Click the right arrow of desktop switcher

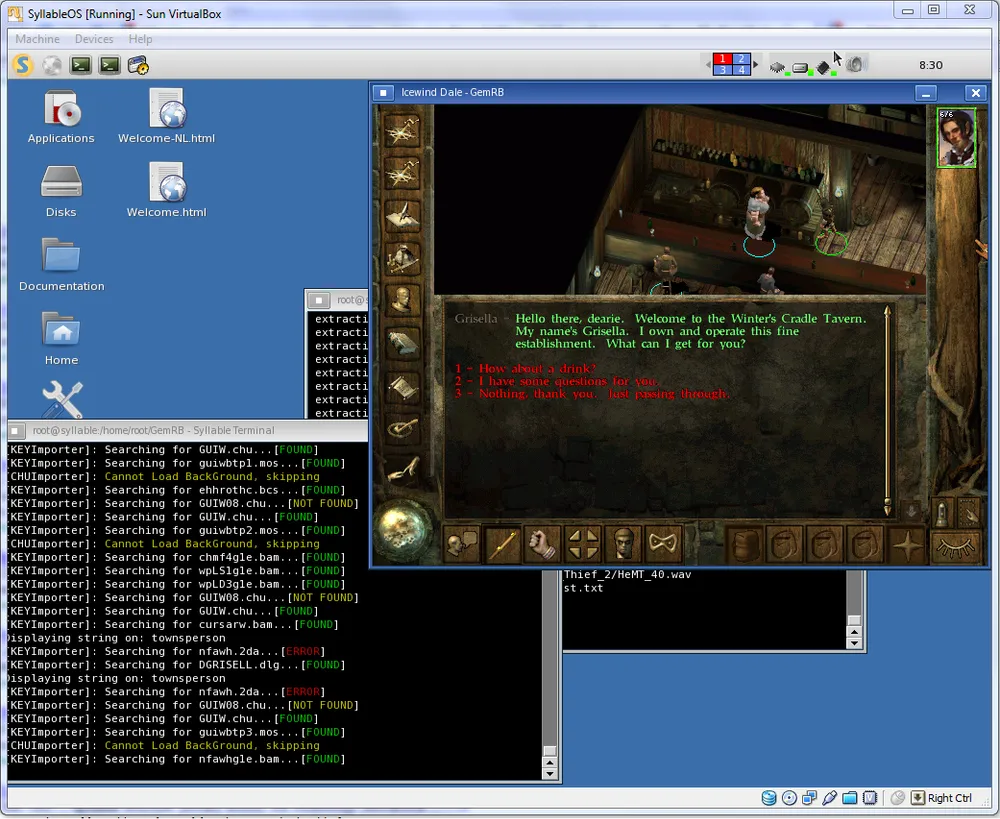(x=756, y=64)
